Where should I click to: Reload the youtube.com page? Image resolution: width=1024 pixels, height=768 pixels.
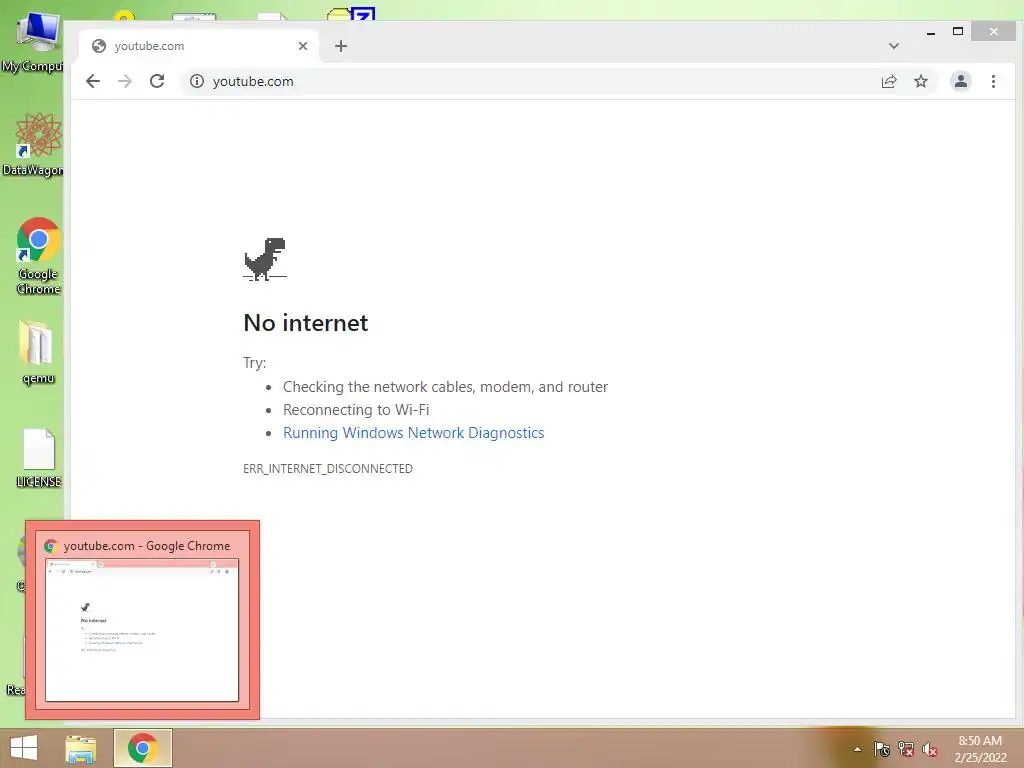[157, 81]
